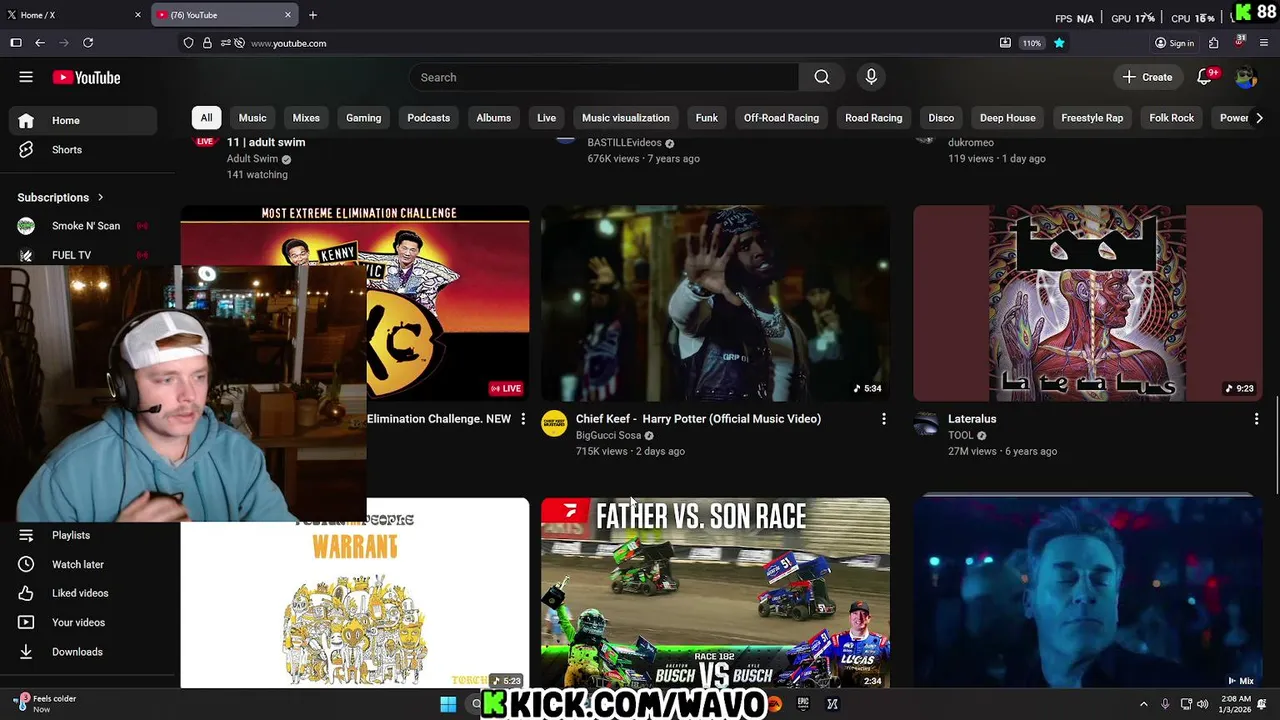Select the Music filter chip
Viewport: 1280px width, 720px height.
pyautogui.click(x=252, y=118)
